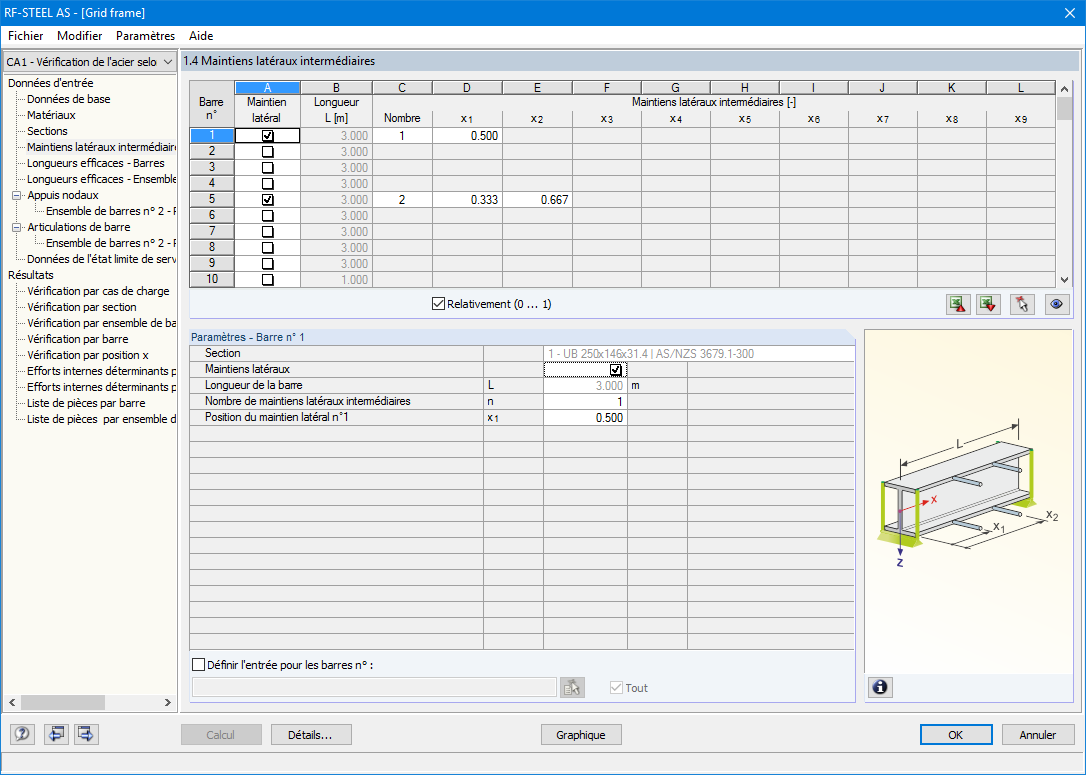Viewport: 1086px width, 775px height.
Task: Toggle the Relativement (0 ... 1) checkbox
Action: (438, 303)
